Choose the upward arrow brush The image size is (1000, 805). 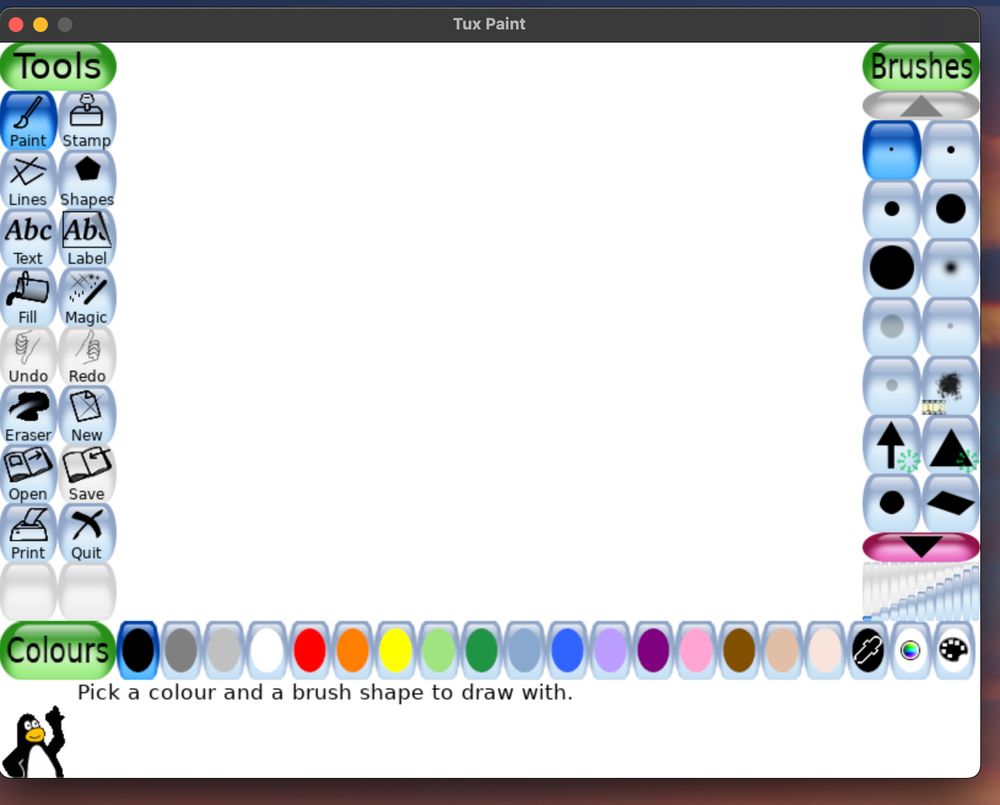coord(892,445)
